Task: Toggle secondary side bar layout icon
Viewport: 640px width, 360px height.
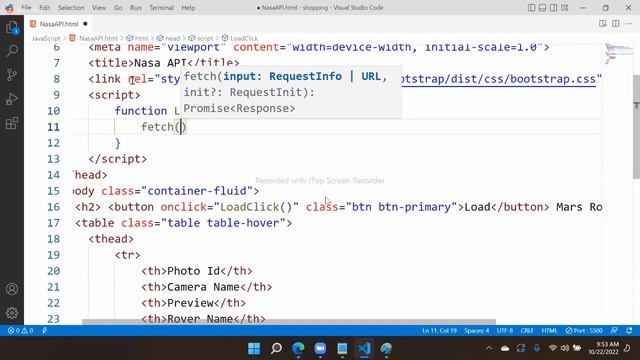Action: pos(553,8)
